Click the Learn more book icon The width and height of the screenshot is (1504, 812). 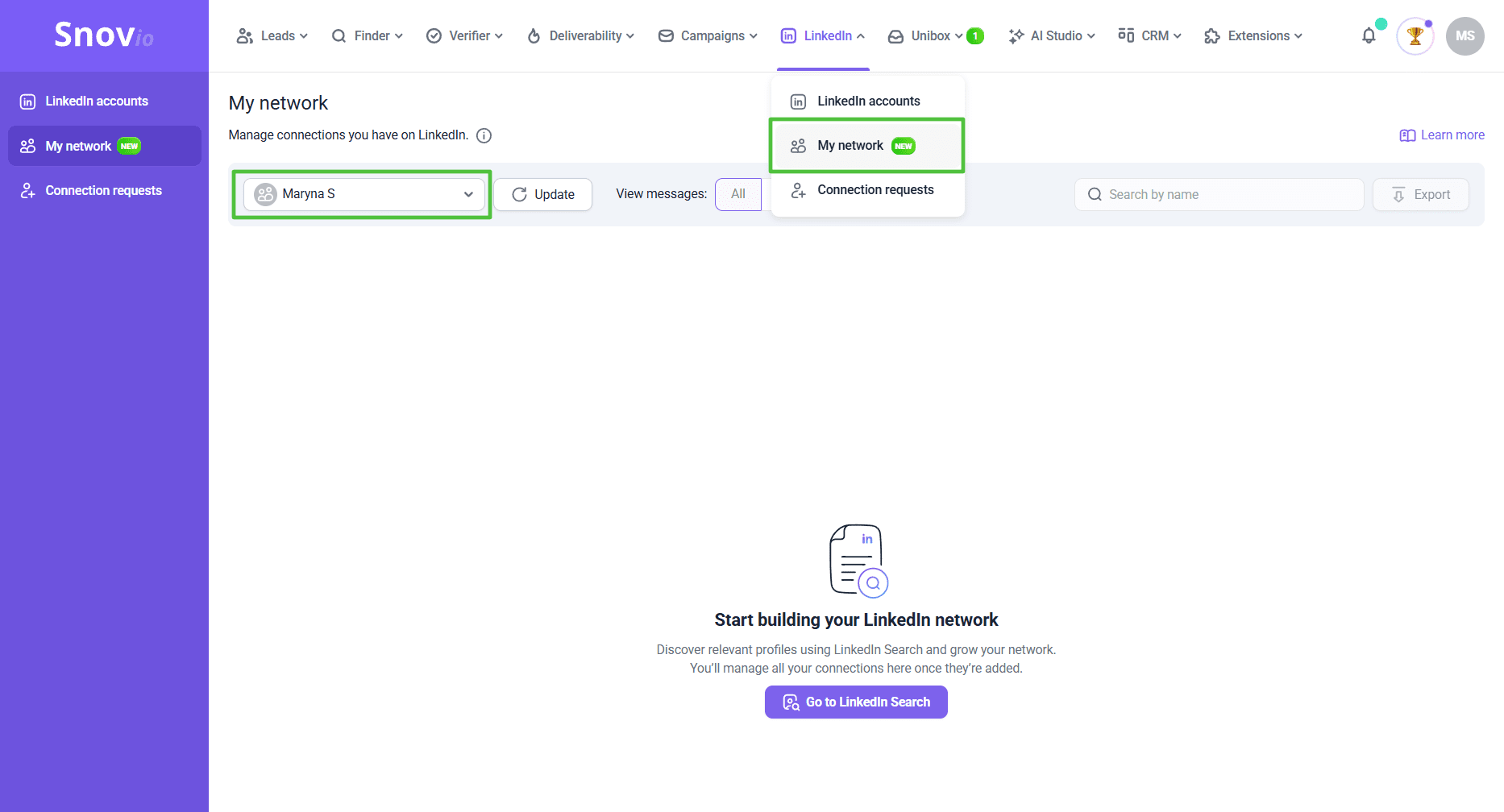tap(1407, 135)
